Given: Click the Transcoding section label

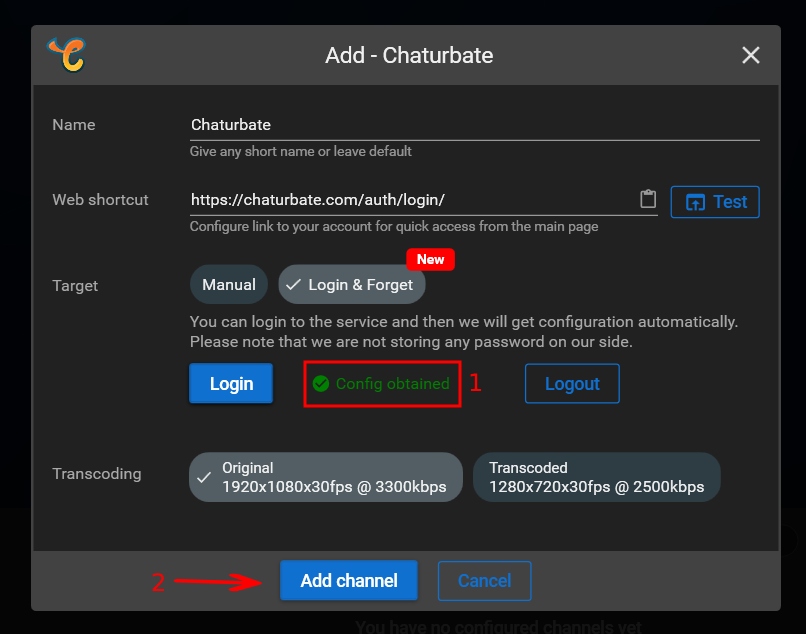Looking at the screenshot, I should [x=96, y=474].
